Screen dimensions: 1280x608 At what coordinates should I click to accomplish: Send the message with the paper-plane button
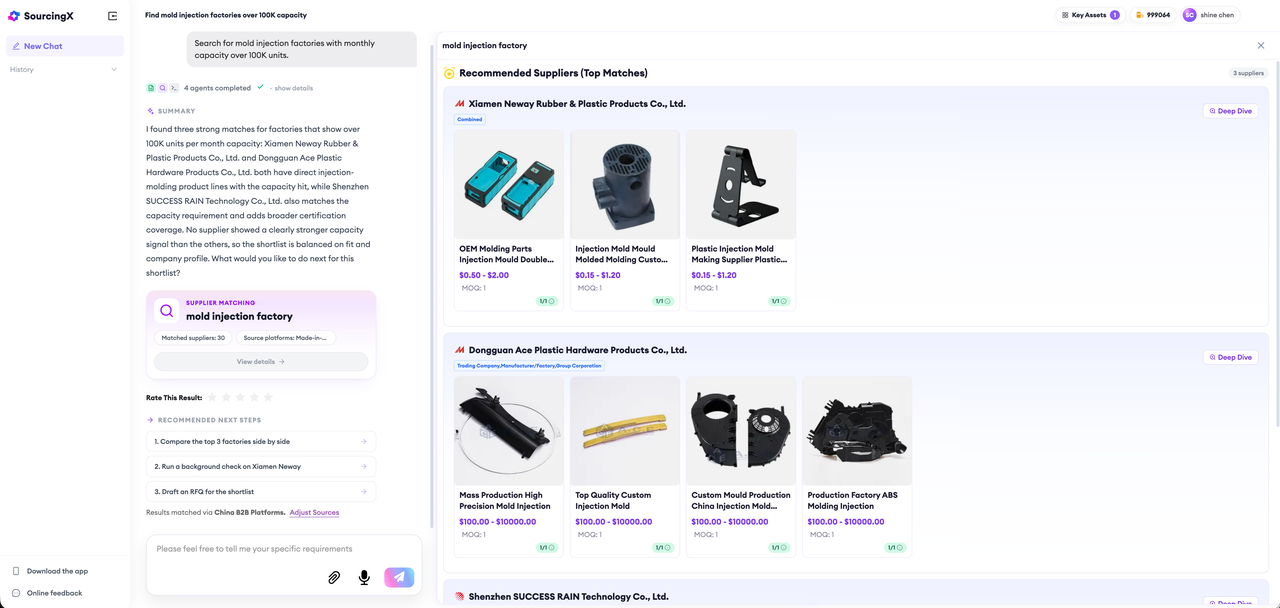[399, 577]
